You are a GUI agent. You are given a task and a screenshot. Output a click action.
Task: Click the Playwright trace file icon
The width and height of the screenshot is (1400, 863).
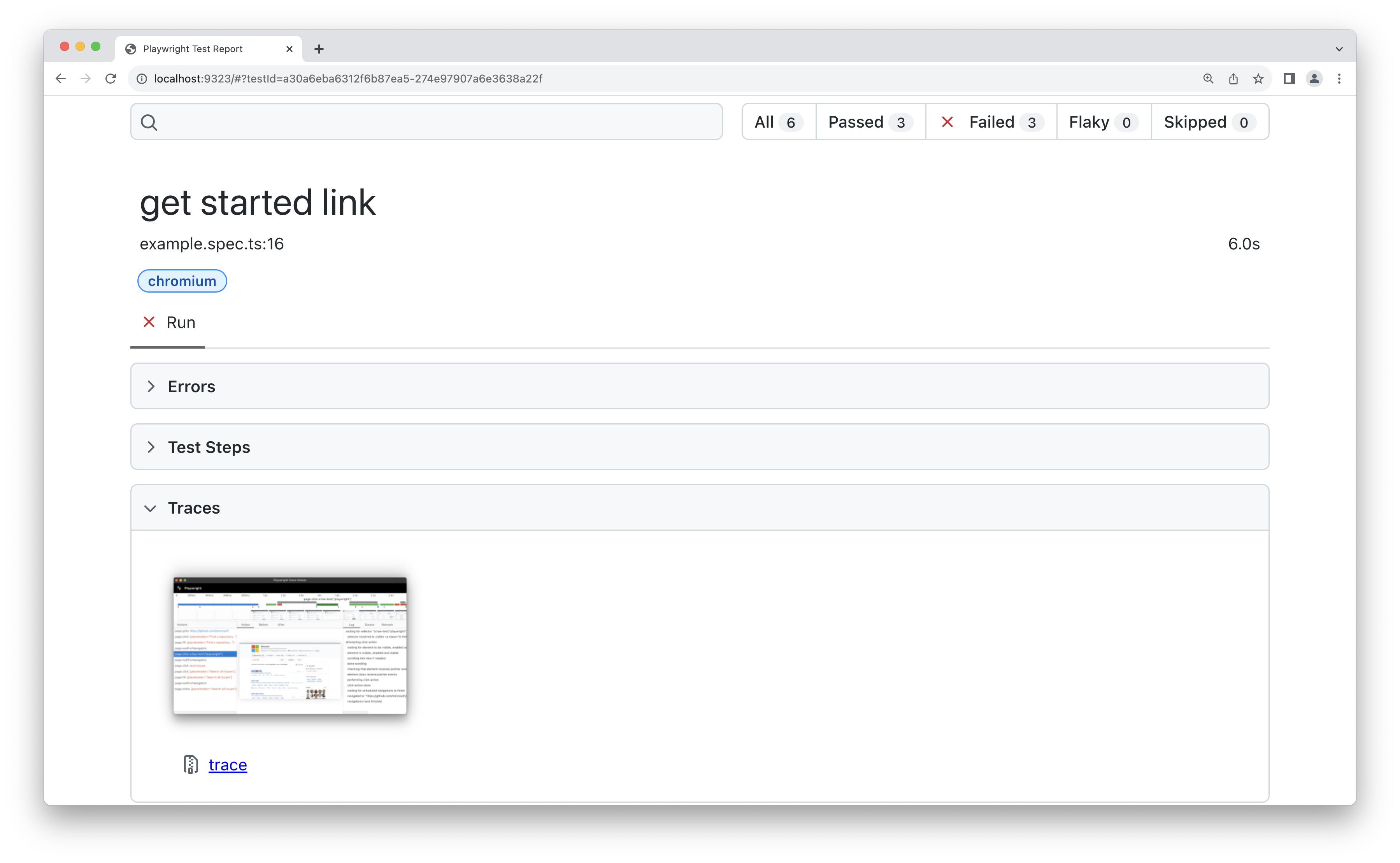[189, 764]
